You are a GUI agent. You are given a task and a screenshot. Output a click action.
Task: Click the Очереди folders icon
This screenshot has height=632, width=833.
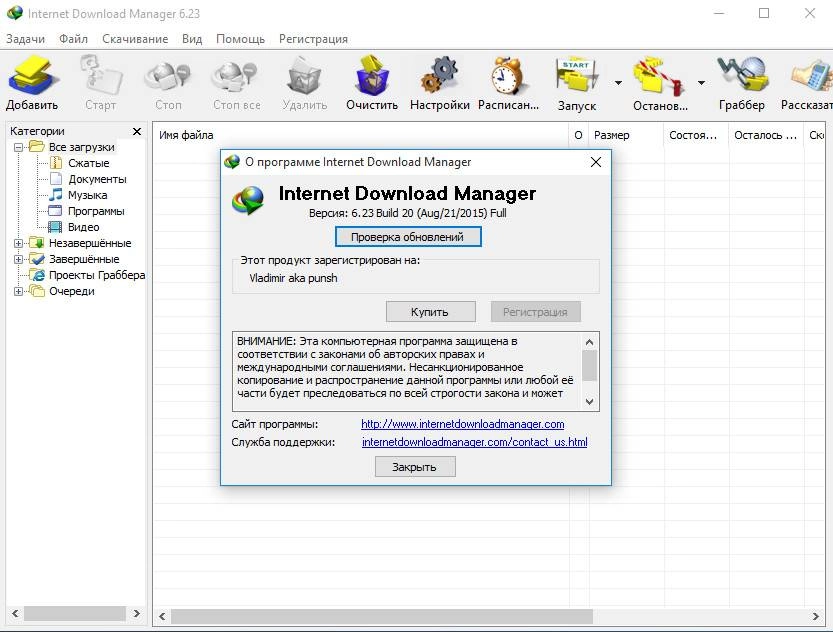coord(37,291)
